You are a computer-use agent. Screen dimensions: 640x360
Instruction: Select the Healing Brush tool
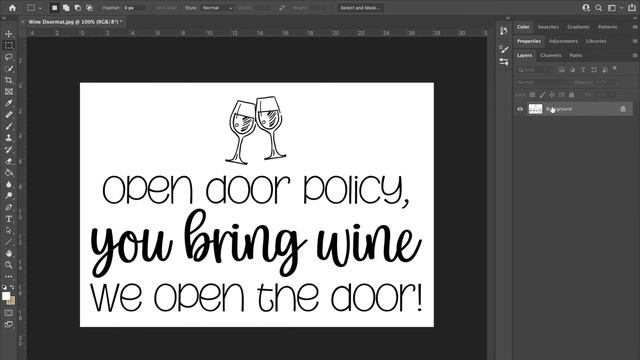click(9, 115)
